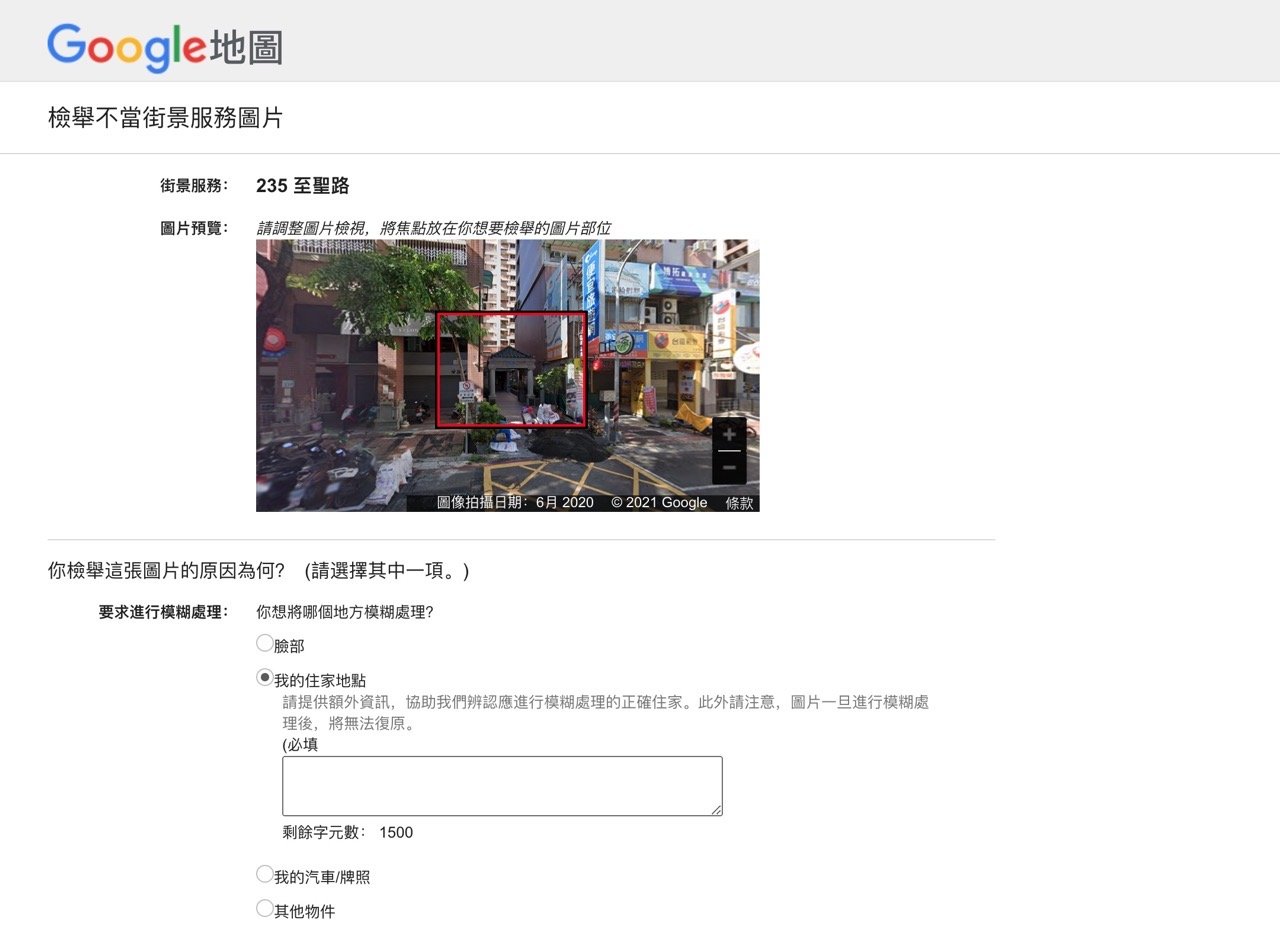The image size is (1280, 948).
Task: Click the required details text box
Action: point(502,786)
